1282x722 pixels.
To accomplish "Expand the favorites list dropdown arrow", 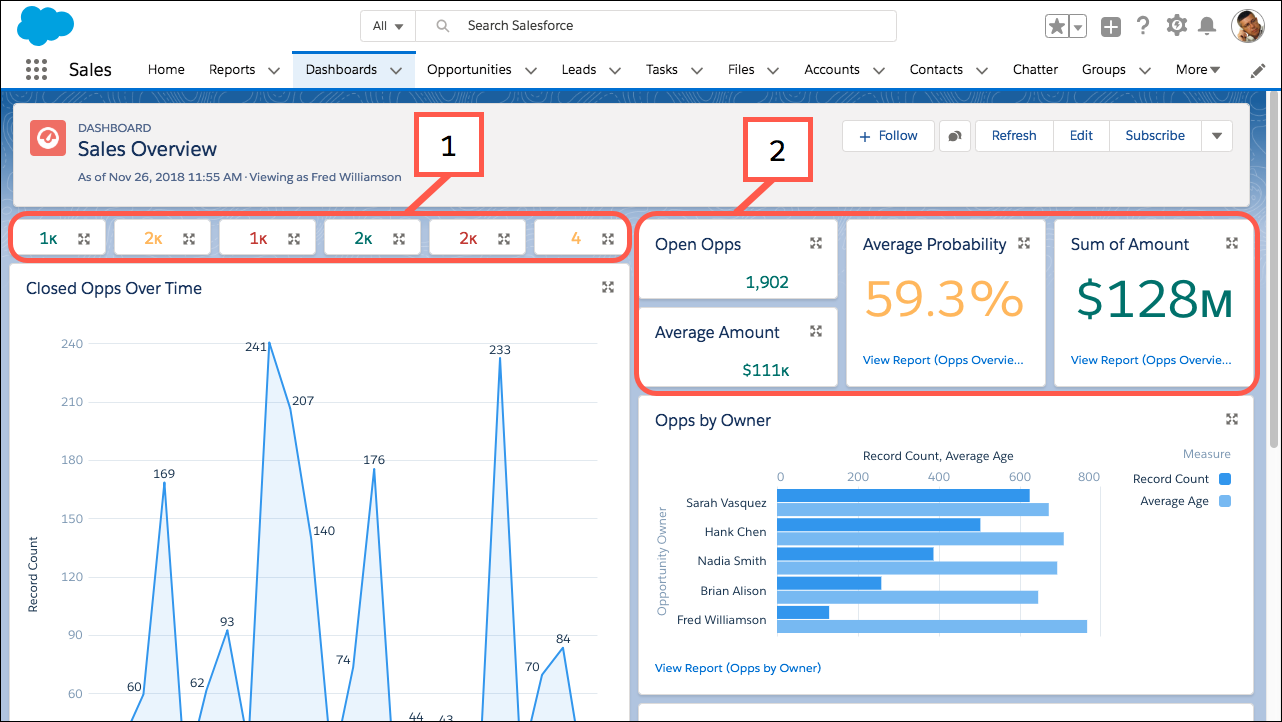I will (1078, 27).
